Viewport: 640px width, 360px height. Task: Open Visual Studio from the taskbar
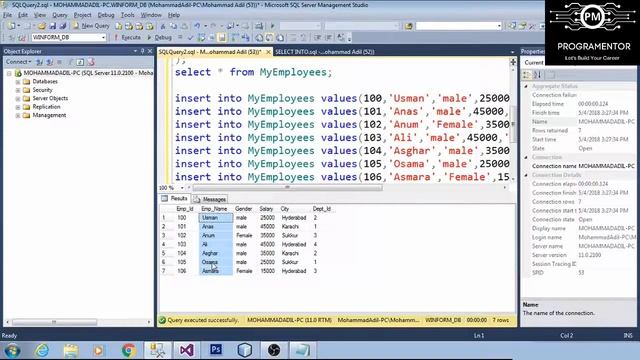(187, 351)
